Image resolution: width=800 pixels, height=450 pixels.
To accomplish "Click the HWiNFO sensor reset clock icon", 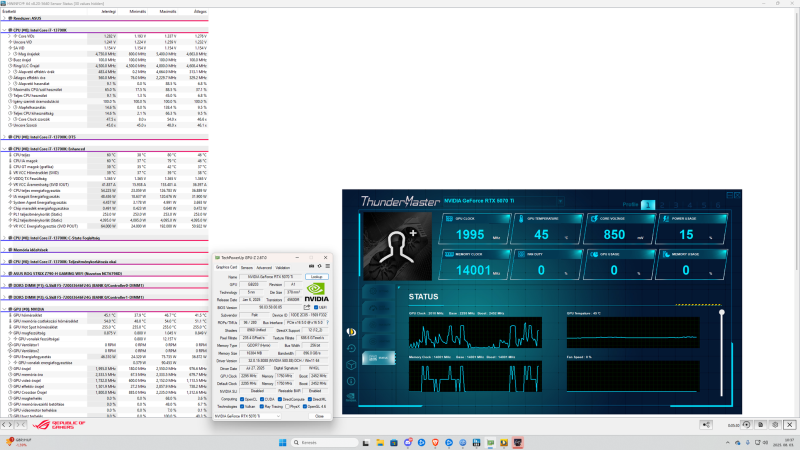I will (746, 424).
